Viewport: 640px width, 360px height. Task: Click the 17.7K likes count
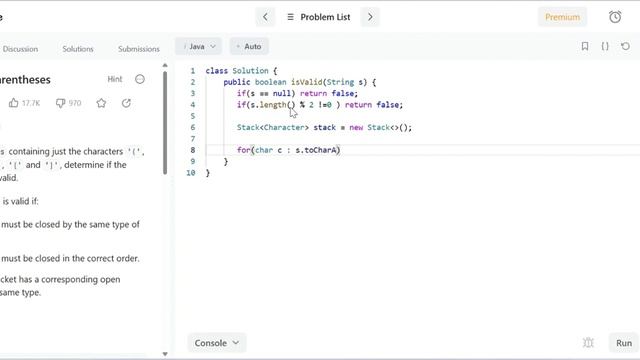coord(31,103)
